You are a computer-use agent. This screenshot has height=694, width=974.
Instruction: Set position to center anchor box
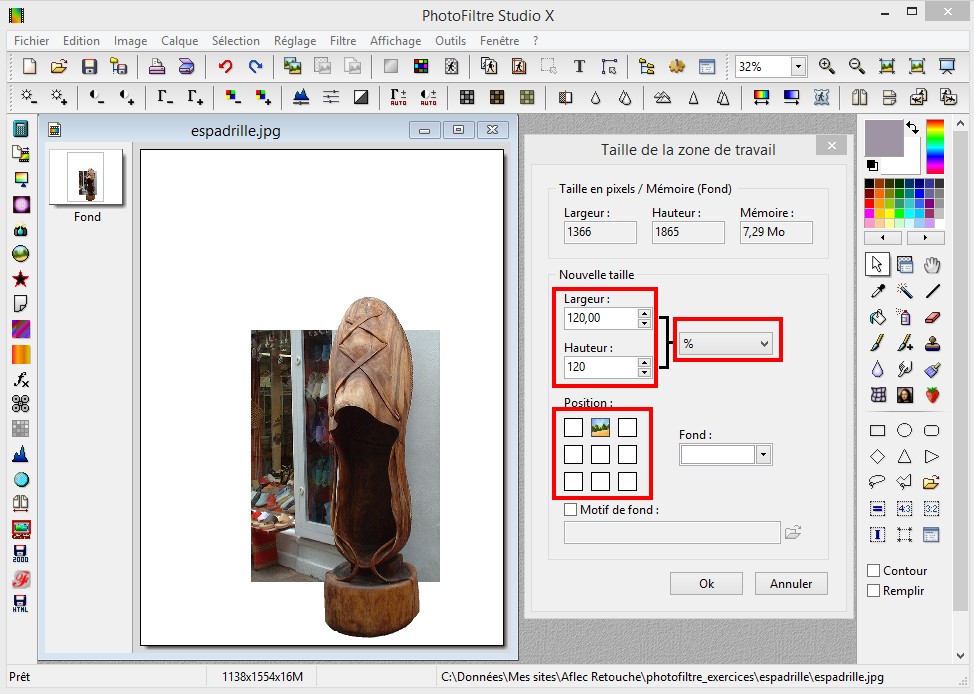pyautogui.click(x=600, y=454)
